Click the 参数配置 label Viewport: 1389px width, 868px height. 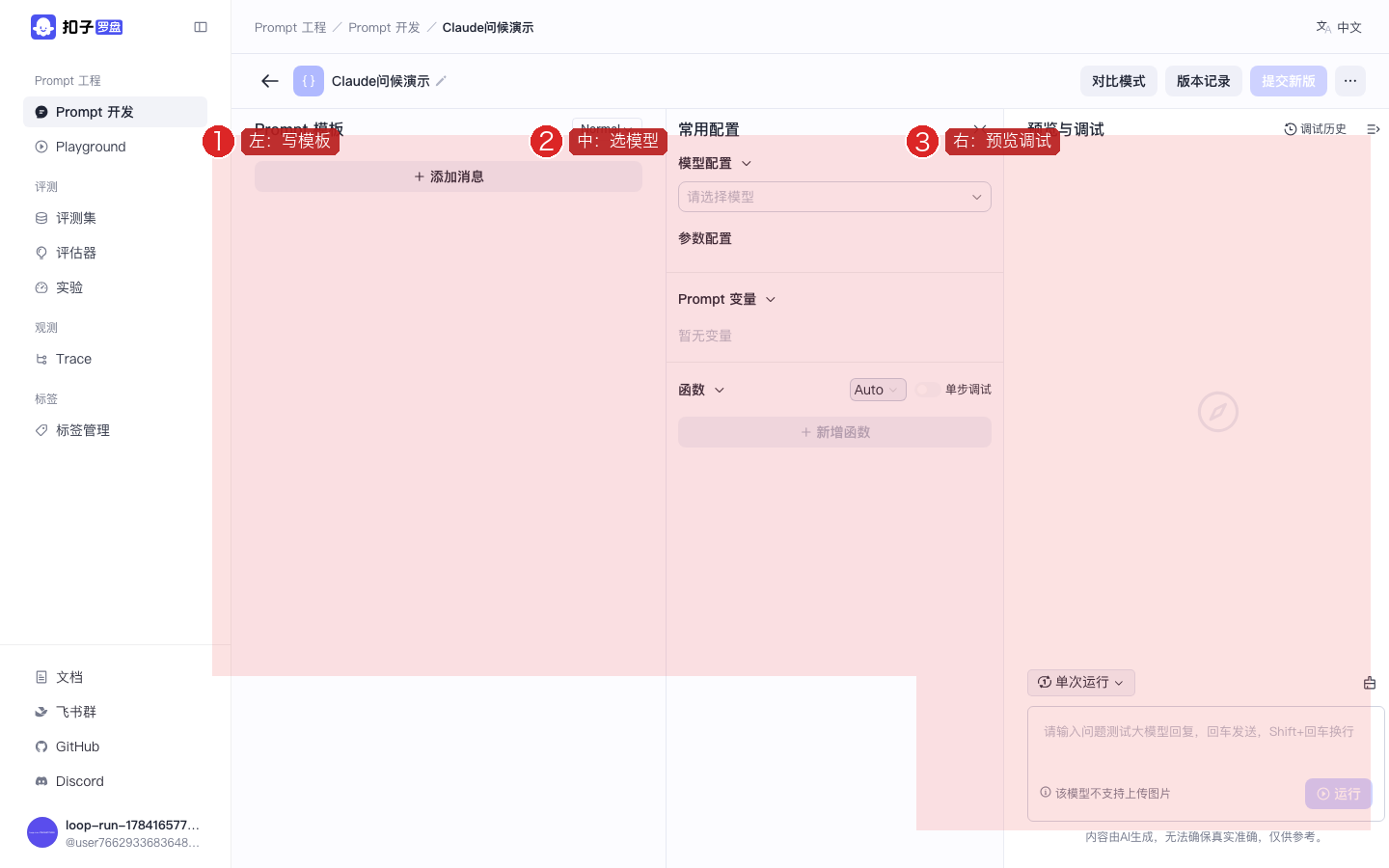[x=705, y=238]
